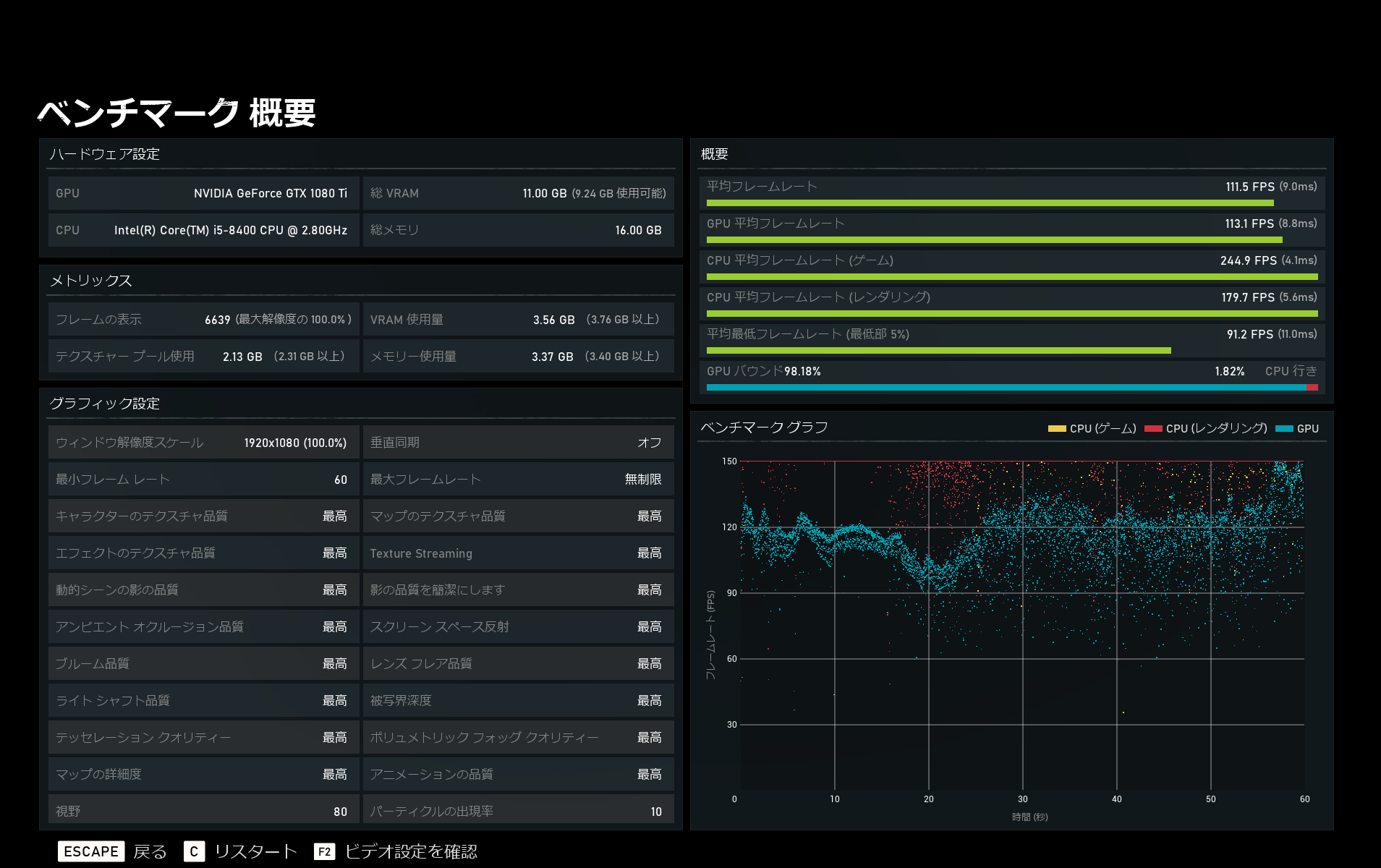Viewport: 1381px width, 868px height.
Task: Click the グラフィック設定 section header
Action: point(104,404)
